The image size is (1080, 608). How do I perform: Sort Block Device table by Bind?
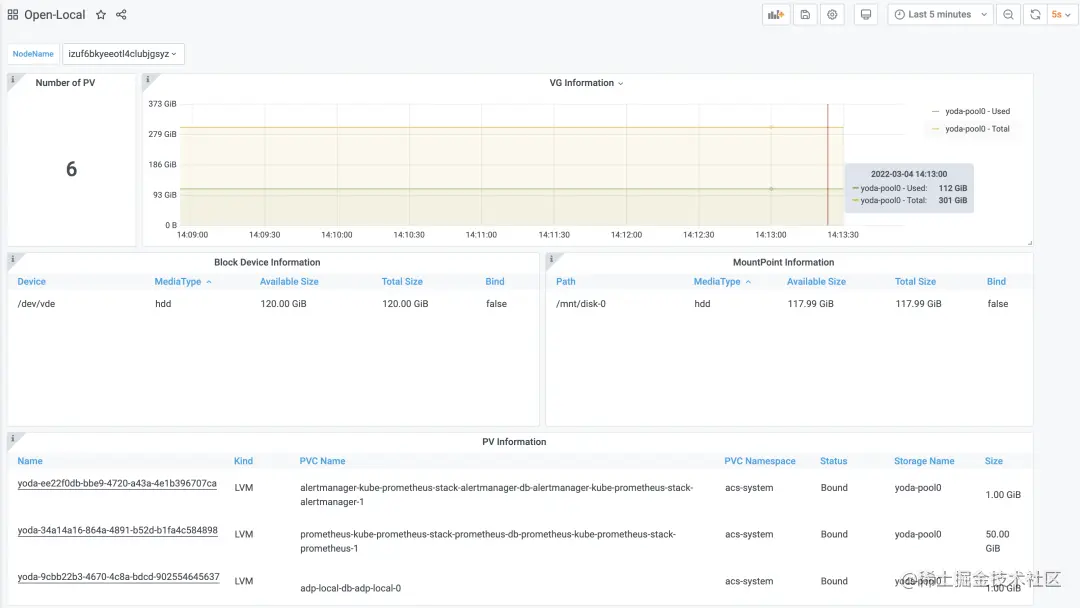[495, 282]
